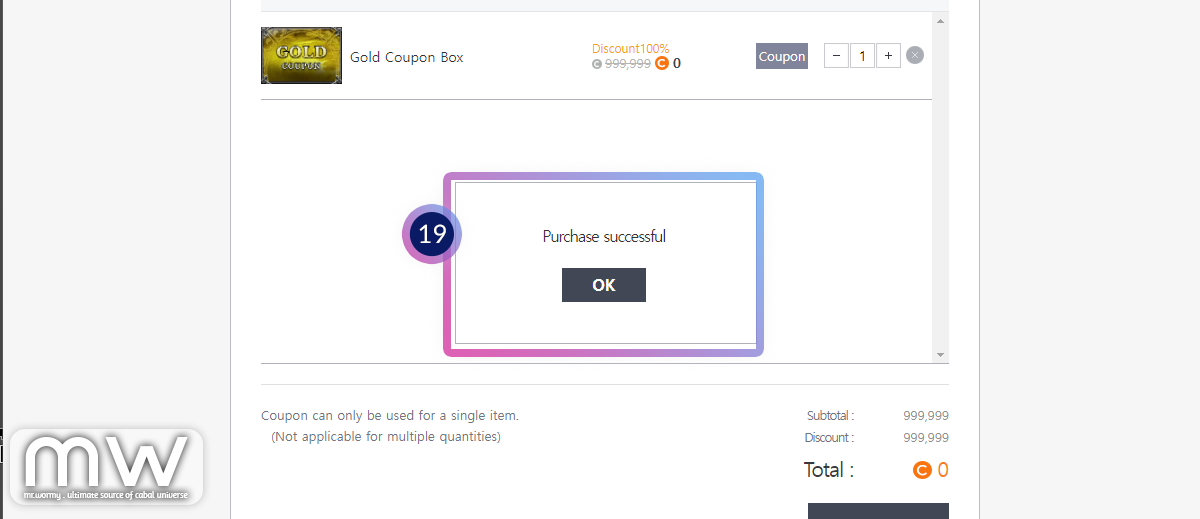Click the orange coin icon beside discounted price

(661, 64)
